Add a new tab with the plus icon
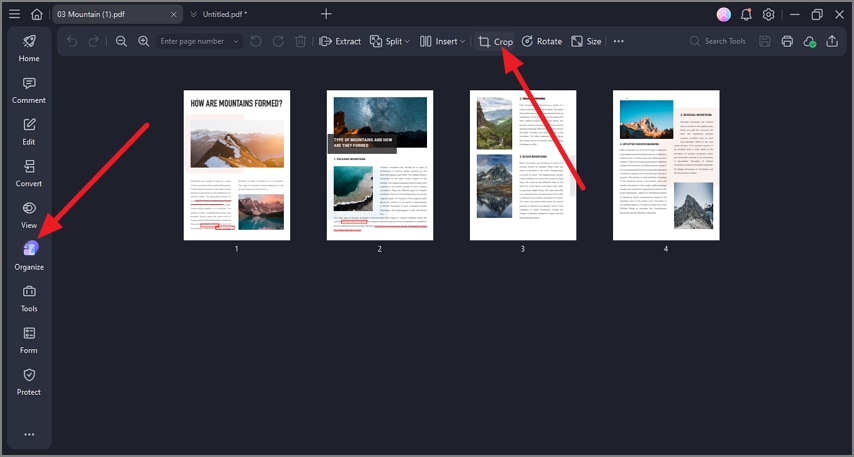 tap(326, 14)
